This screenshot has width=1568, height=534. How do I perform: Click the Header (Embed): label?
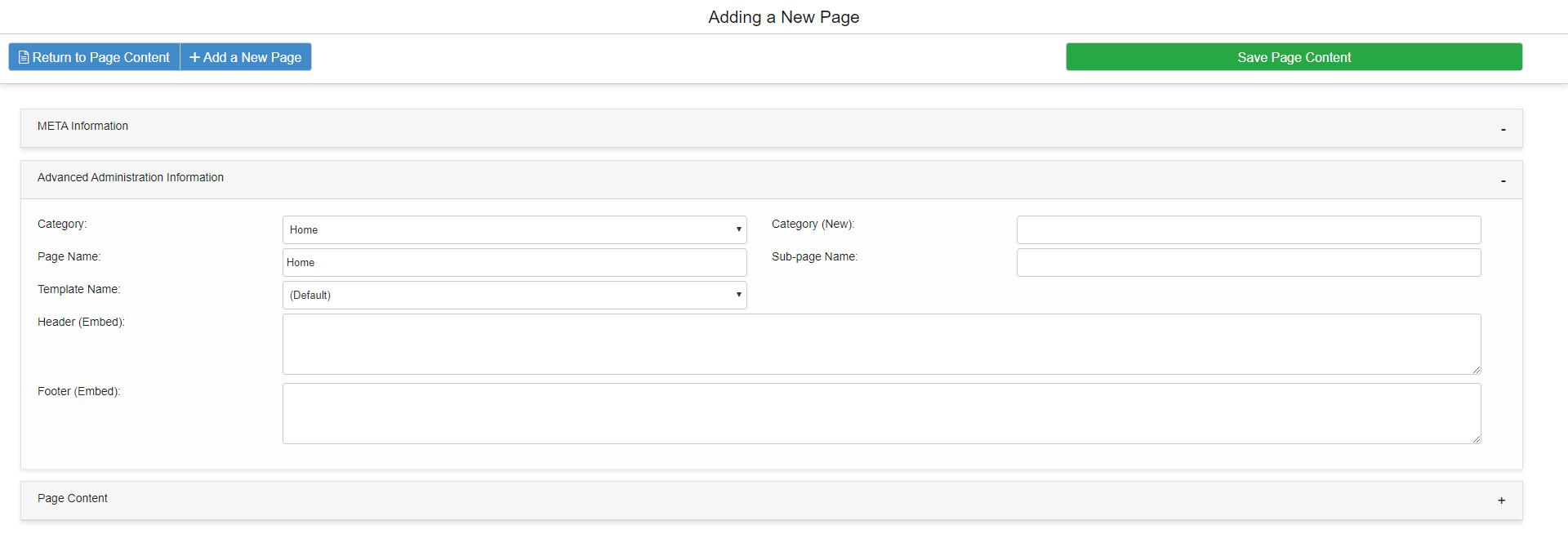tap(81, 322)
